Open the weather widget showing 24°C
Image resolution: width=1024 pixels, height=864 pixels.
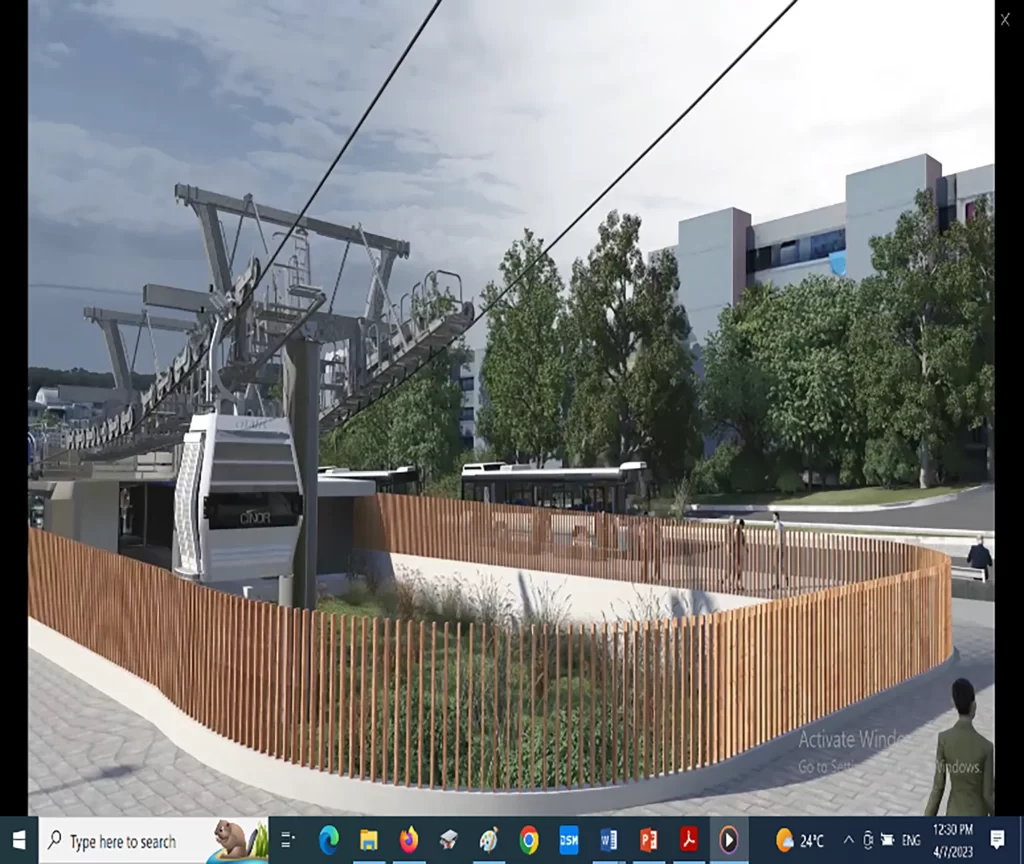800,840
